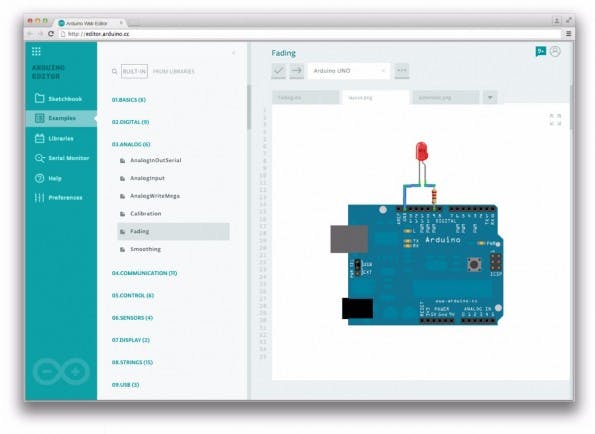
Task: Expand the 08.STRINGS category
Action: click(x=132, y=363)
